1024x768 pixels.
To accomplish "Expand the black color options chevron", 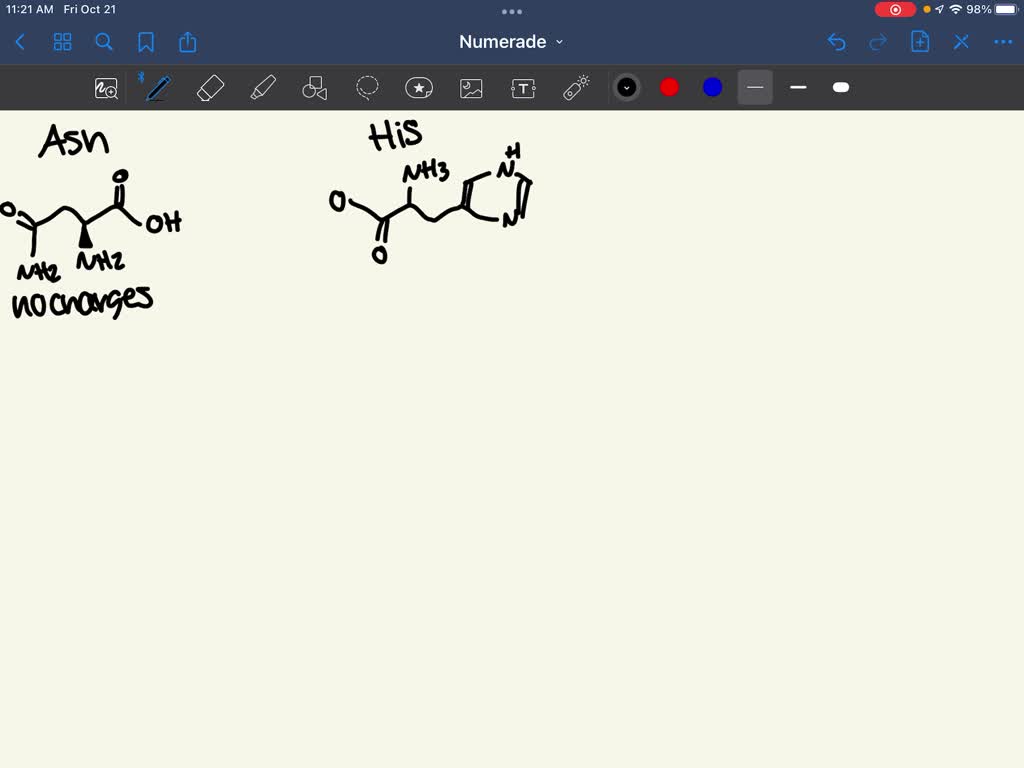I will 627,88.
